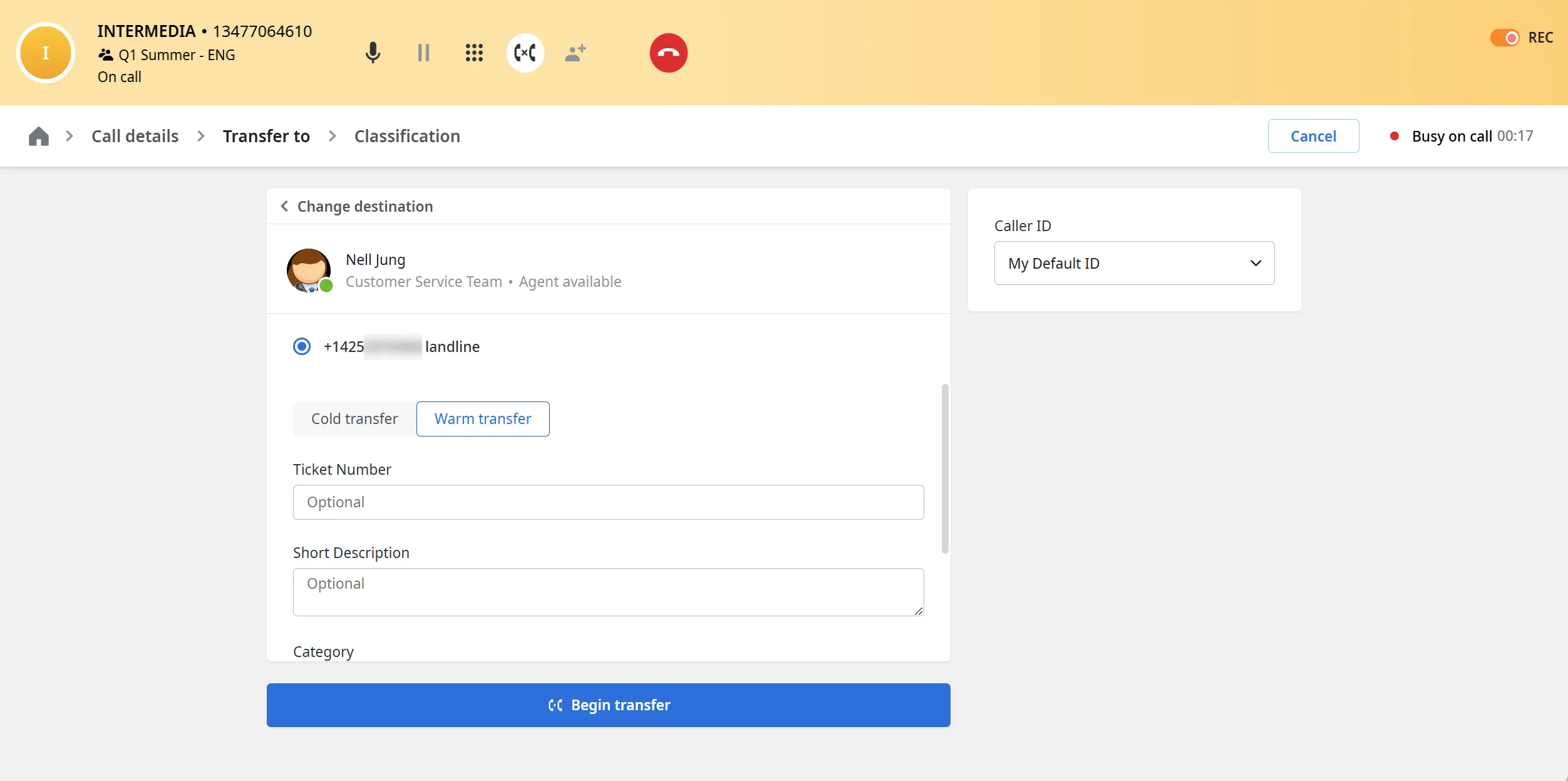Image resolution: width=1568 pixels, height=781 pixels.
Task: Hang up with the red end-call button
Action: (668, 53)
